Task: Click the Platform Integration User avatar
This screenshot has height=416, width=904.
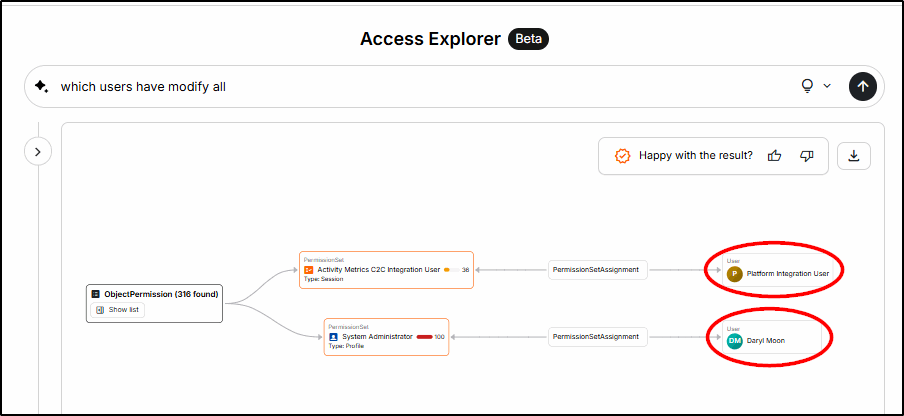Action: tap(735, 273)
